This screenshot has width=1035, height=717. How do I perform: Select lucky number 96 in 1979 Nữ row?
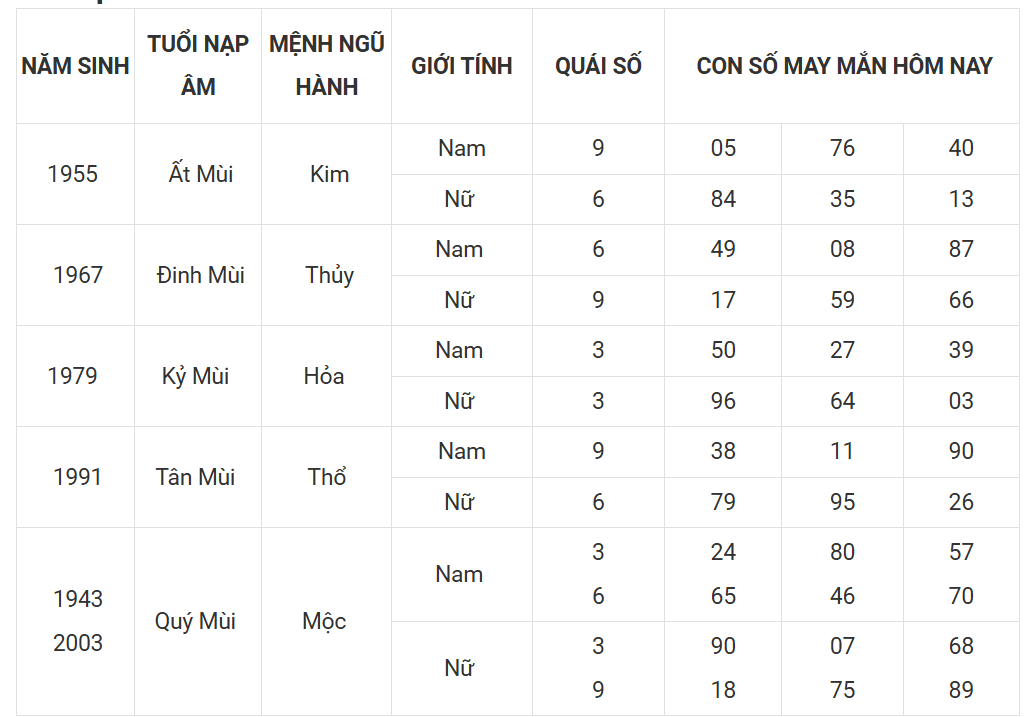click(723, 401)
